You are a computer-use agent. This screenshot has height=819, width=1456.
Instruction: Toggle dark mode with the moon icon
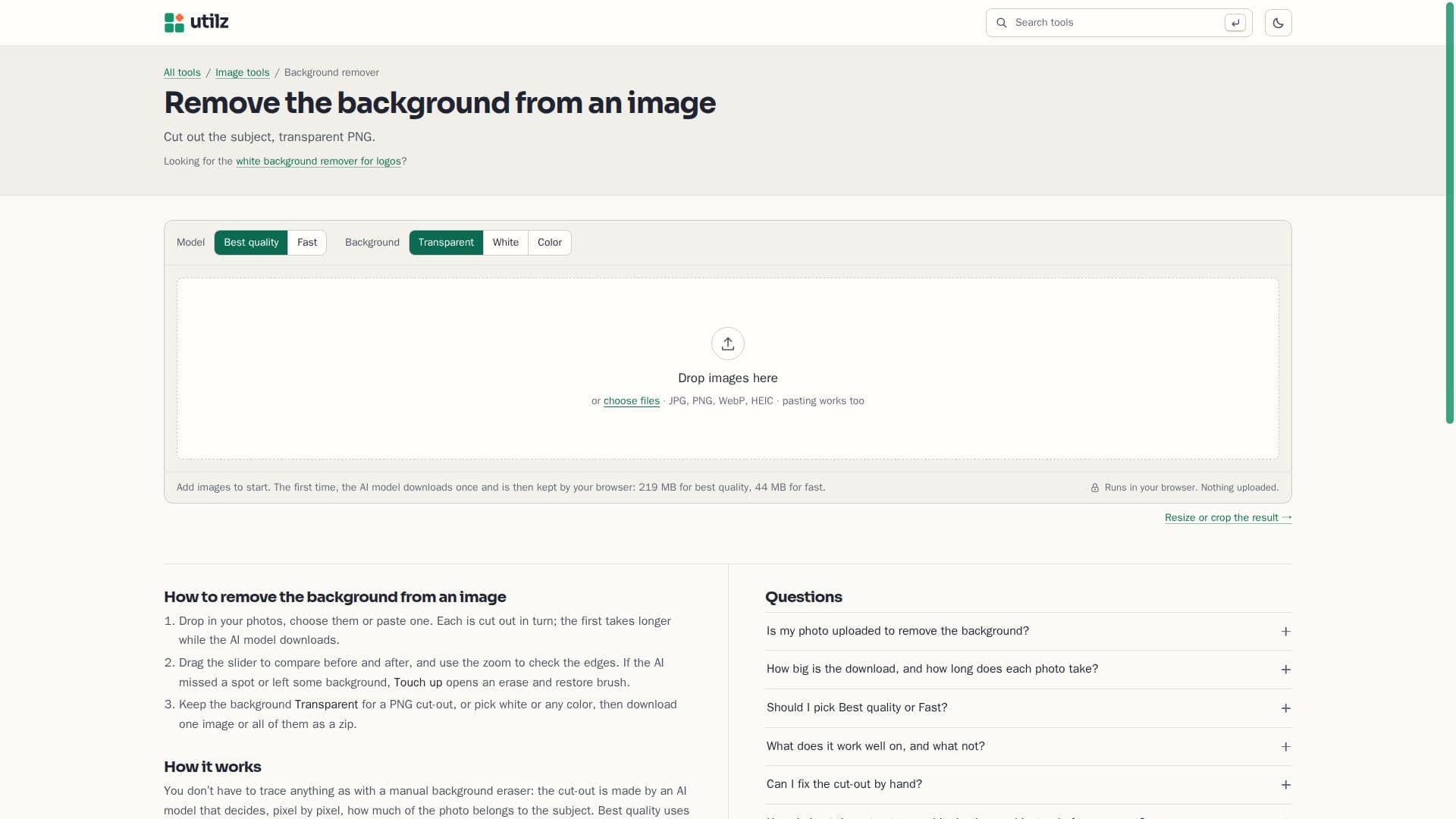(1278, 23)
